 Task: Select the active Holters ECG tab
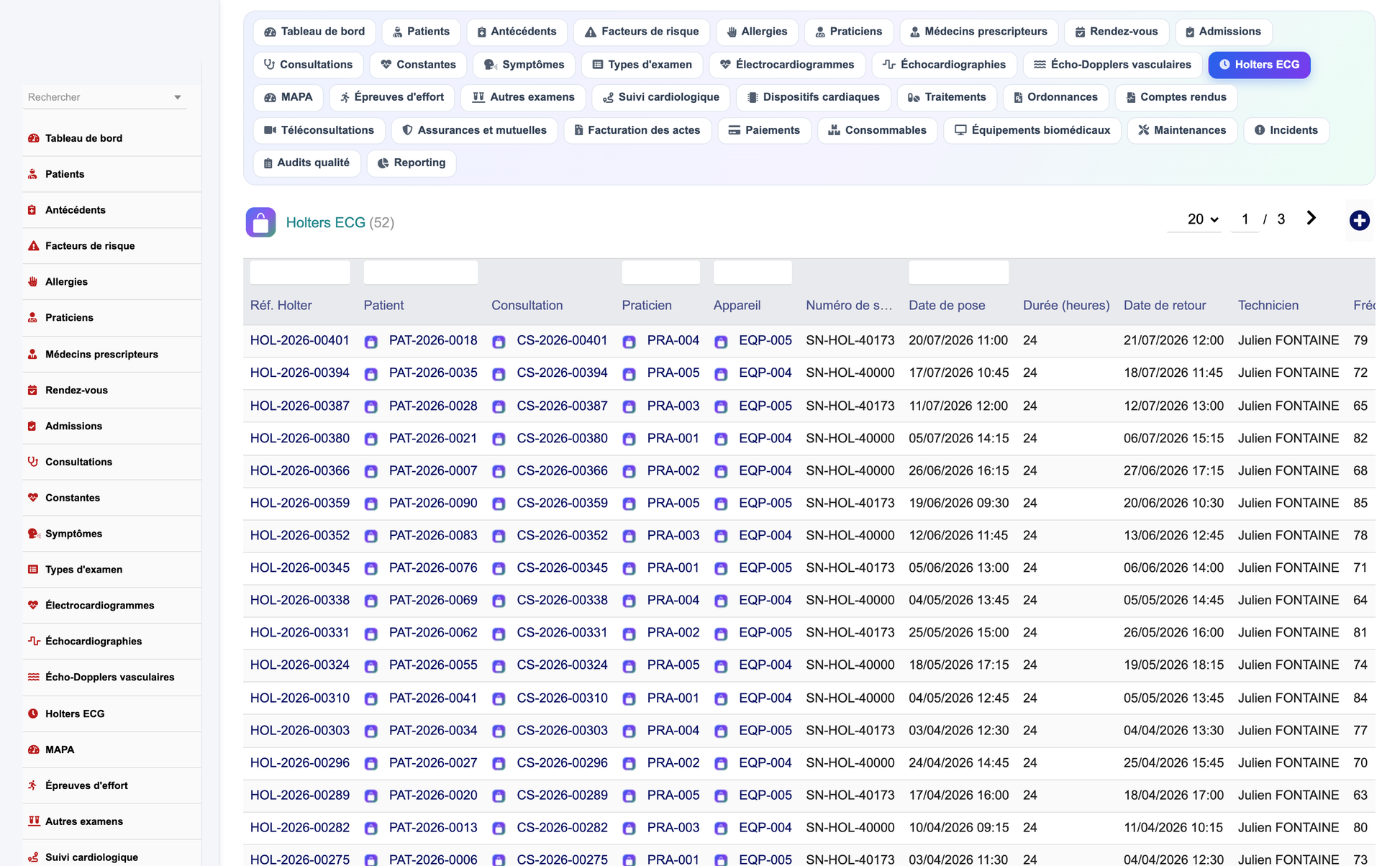coord(1259,65)
